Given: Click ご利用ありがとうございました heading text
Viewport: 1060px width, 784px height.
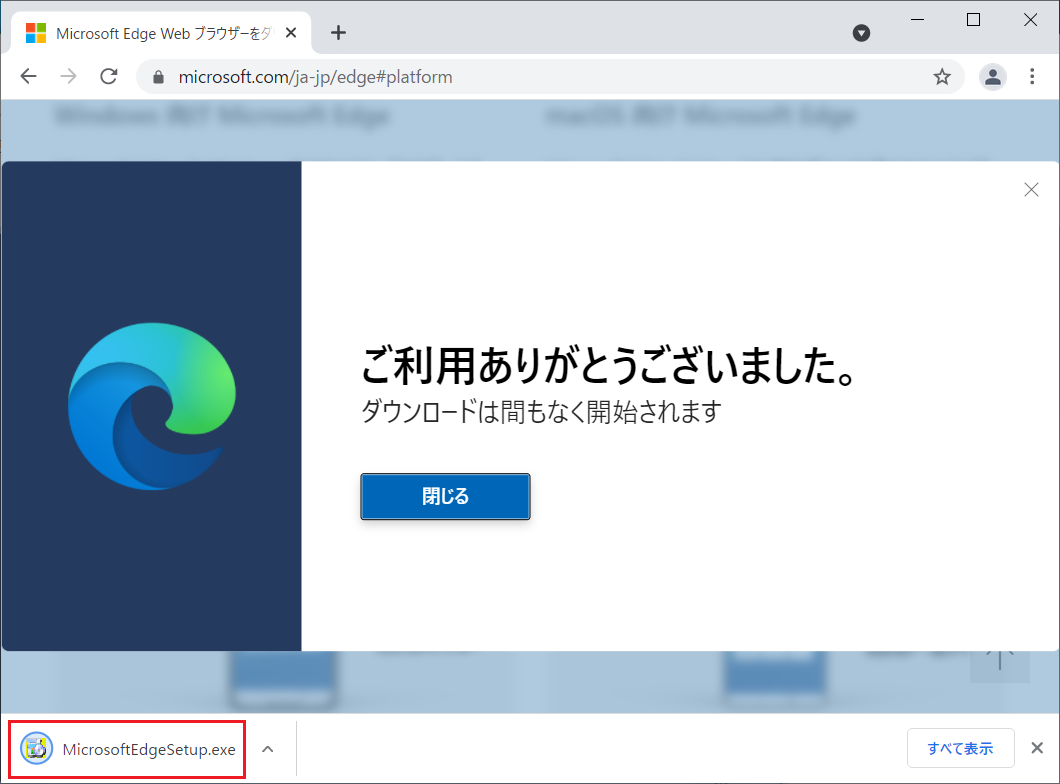Looking at the screenshot, I should (610, 366).
